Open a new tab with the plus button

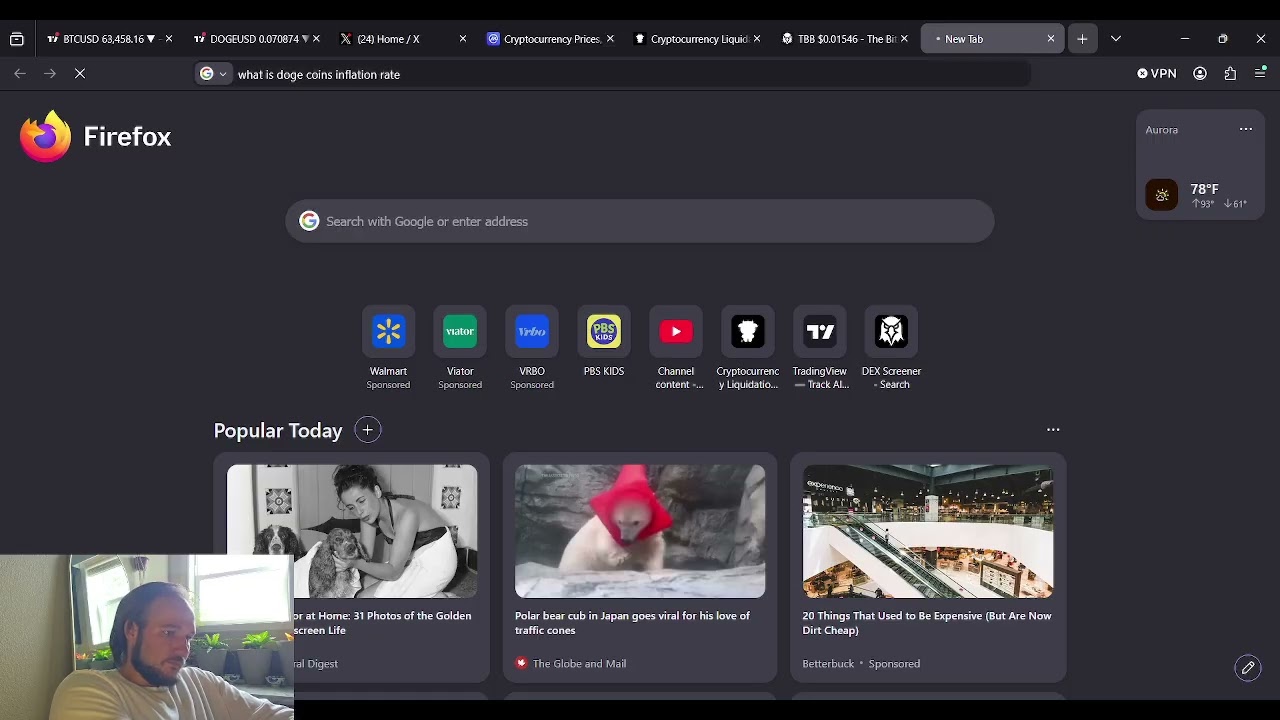[x=1082, y=39]
